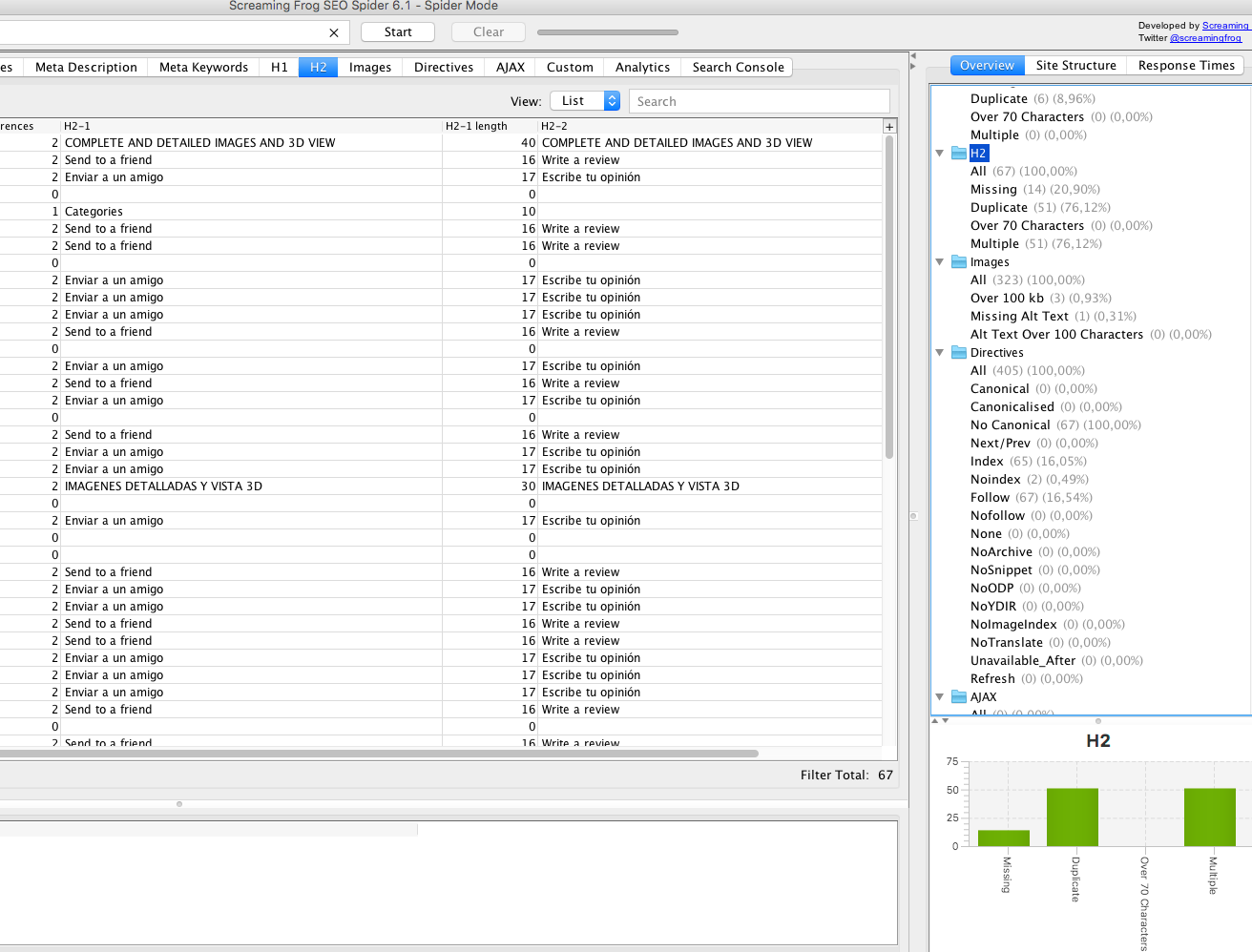Switch to the Response Times tab

(x=1186, y=66)
